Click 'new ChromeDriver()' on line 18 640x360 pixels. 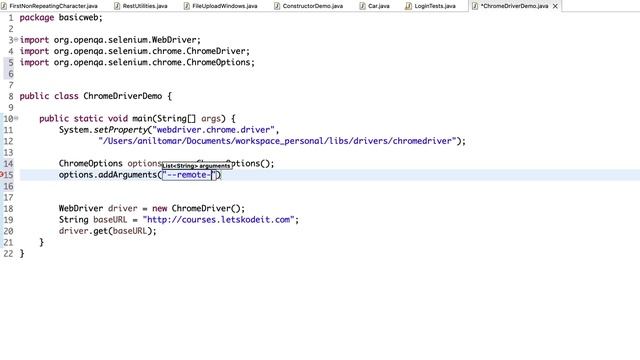tap(198, 208)
